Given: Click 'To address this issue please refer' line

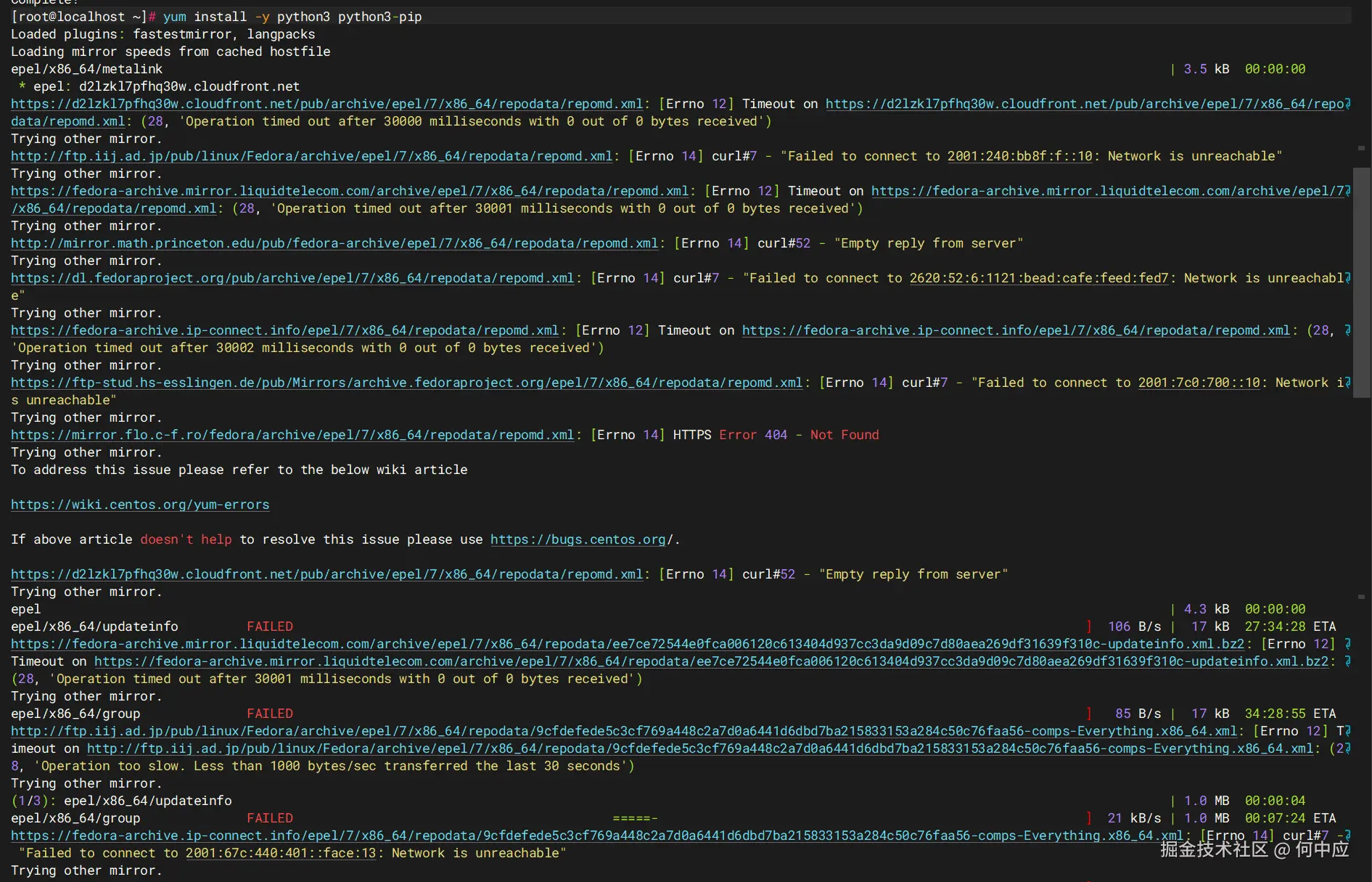Looking at the screenshot, I should [239, 470].
